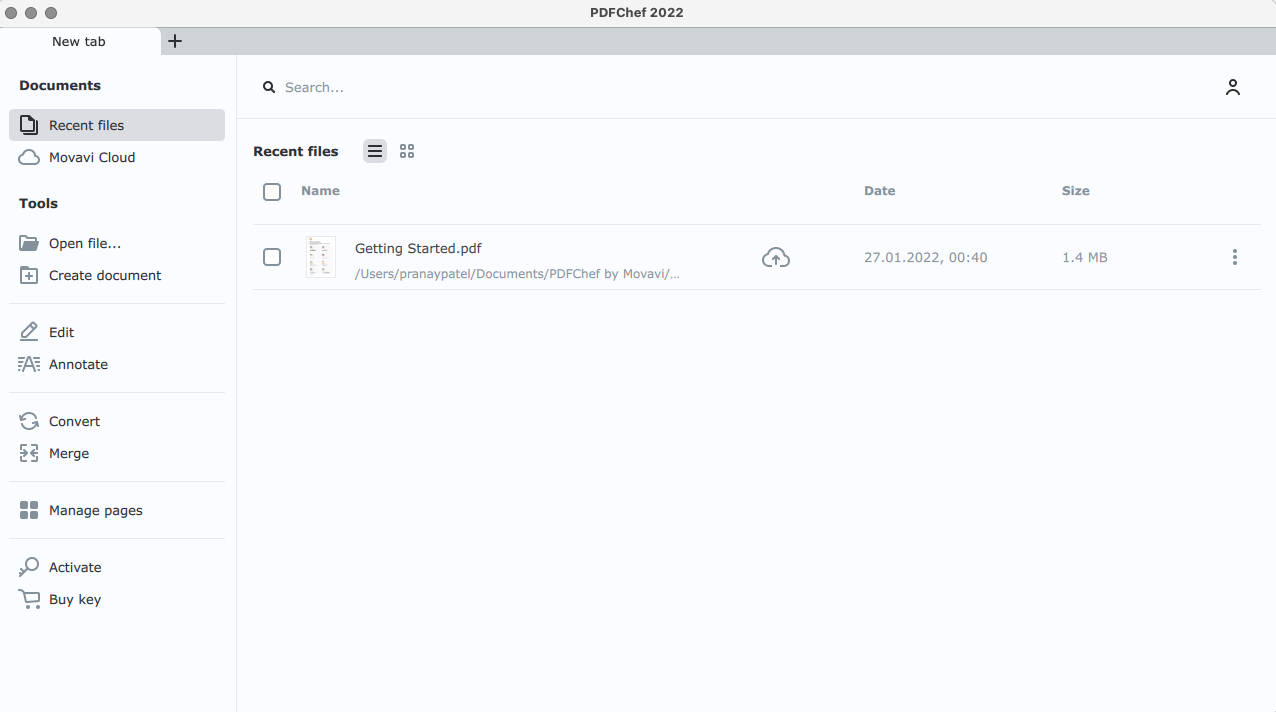The height and width of the screenshot is (712, 1276).
Task: Sort by the Size column header
Action: (1076, 191)
